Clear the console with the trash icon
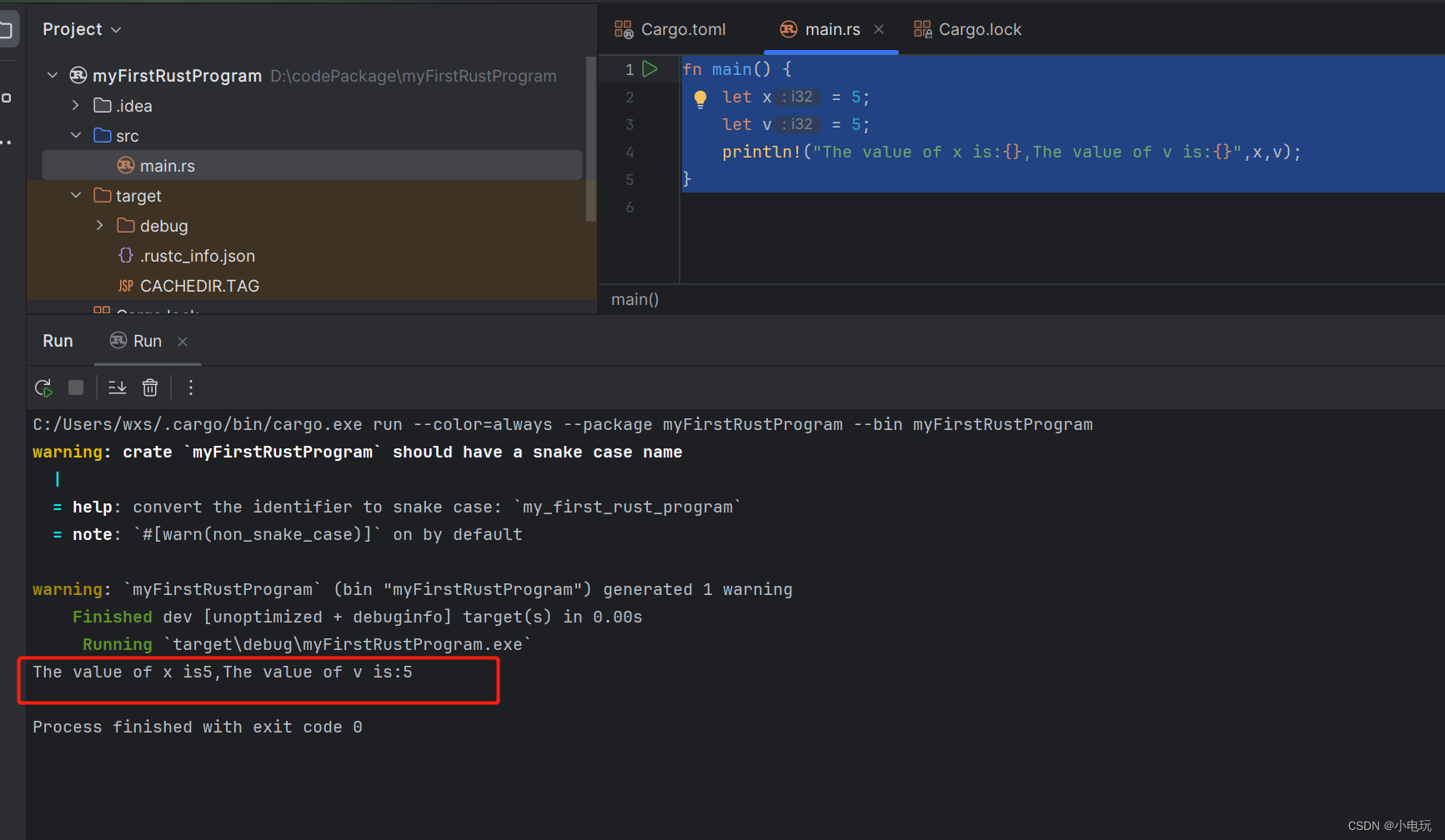The width and height of the screenshot is (1445, 840). 150,387
